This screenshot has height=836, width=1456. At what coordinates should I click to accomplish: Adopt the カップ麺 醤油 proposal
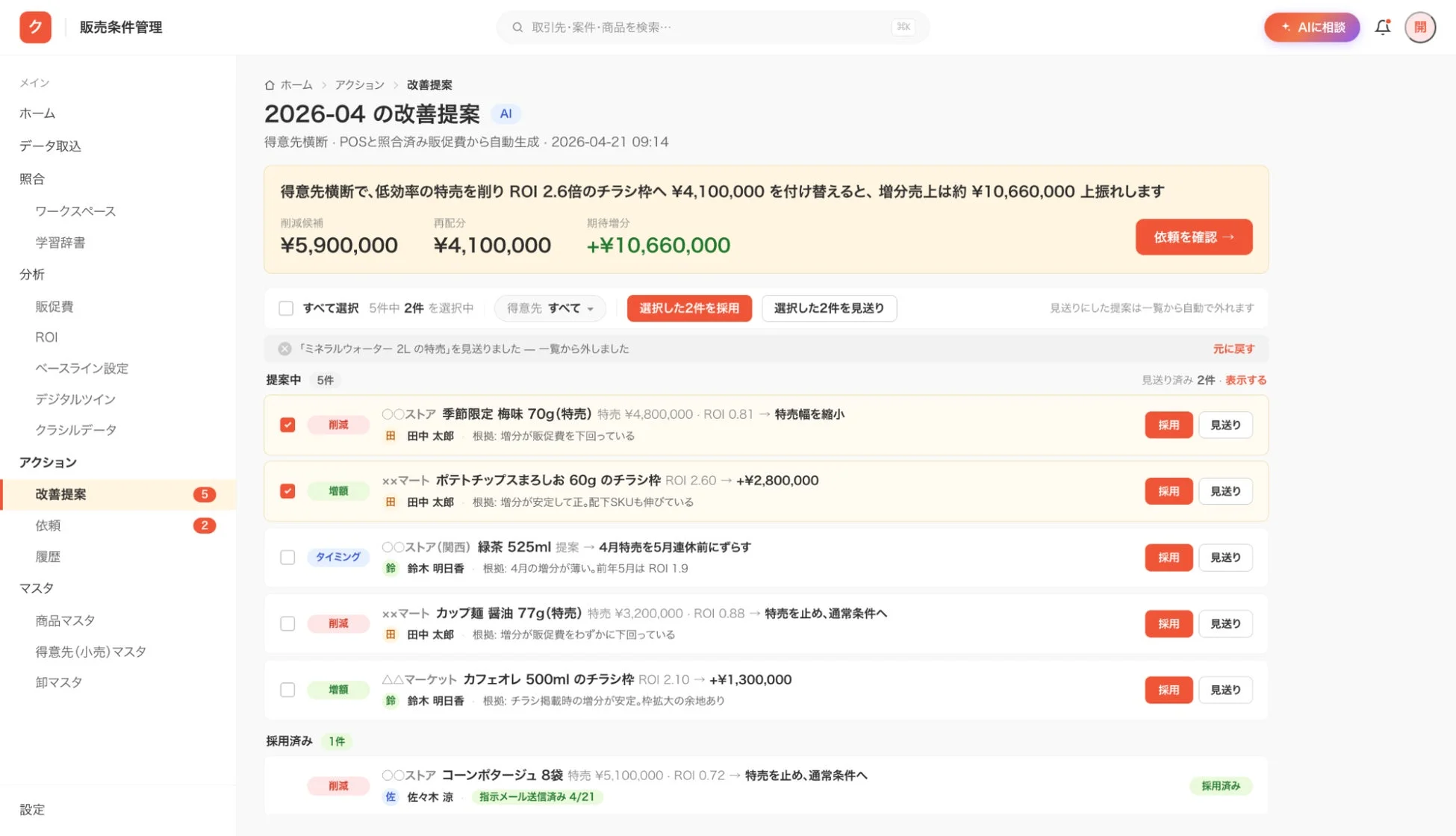(1169, 623)
